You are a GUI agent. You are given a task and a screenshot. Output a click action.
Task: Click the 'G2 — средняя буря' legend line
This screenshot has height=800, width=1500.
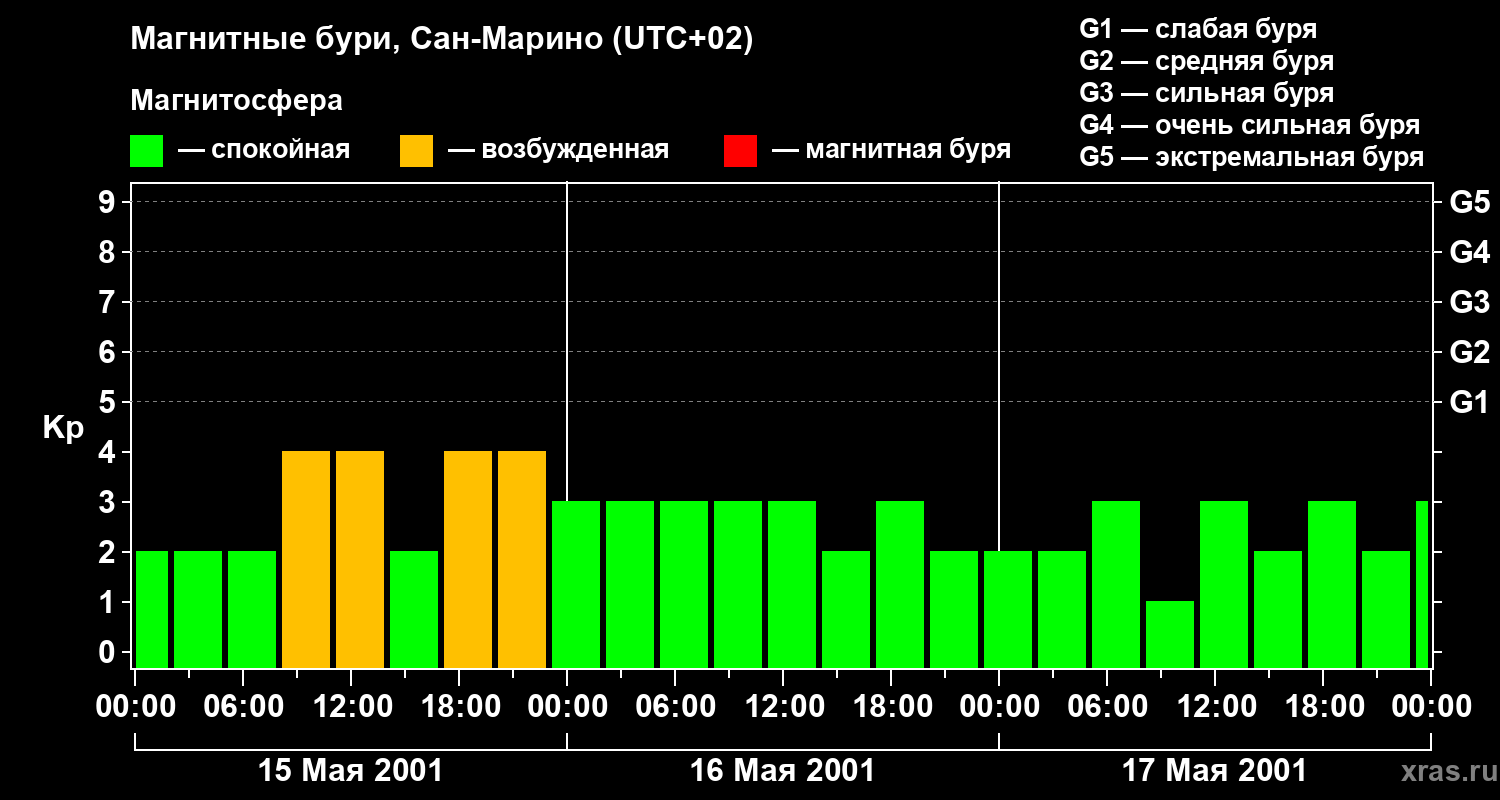pos(1206,61)
